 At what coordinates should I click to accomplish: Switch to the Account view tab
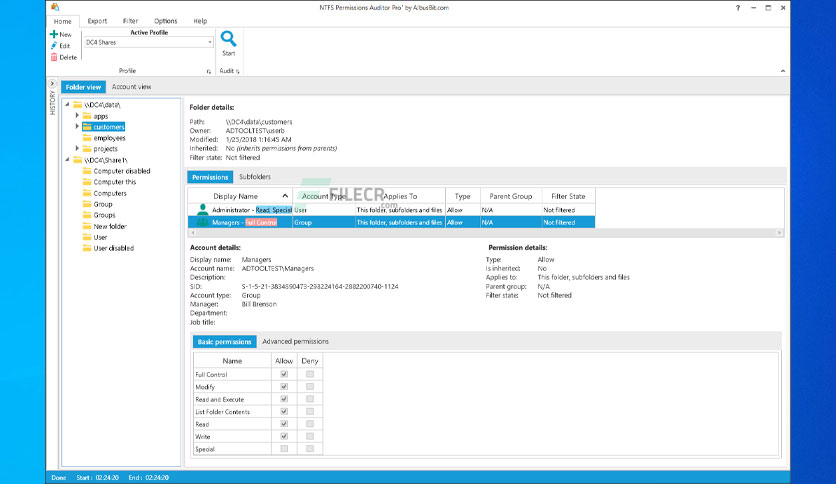[131, 87]
